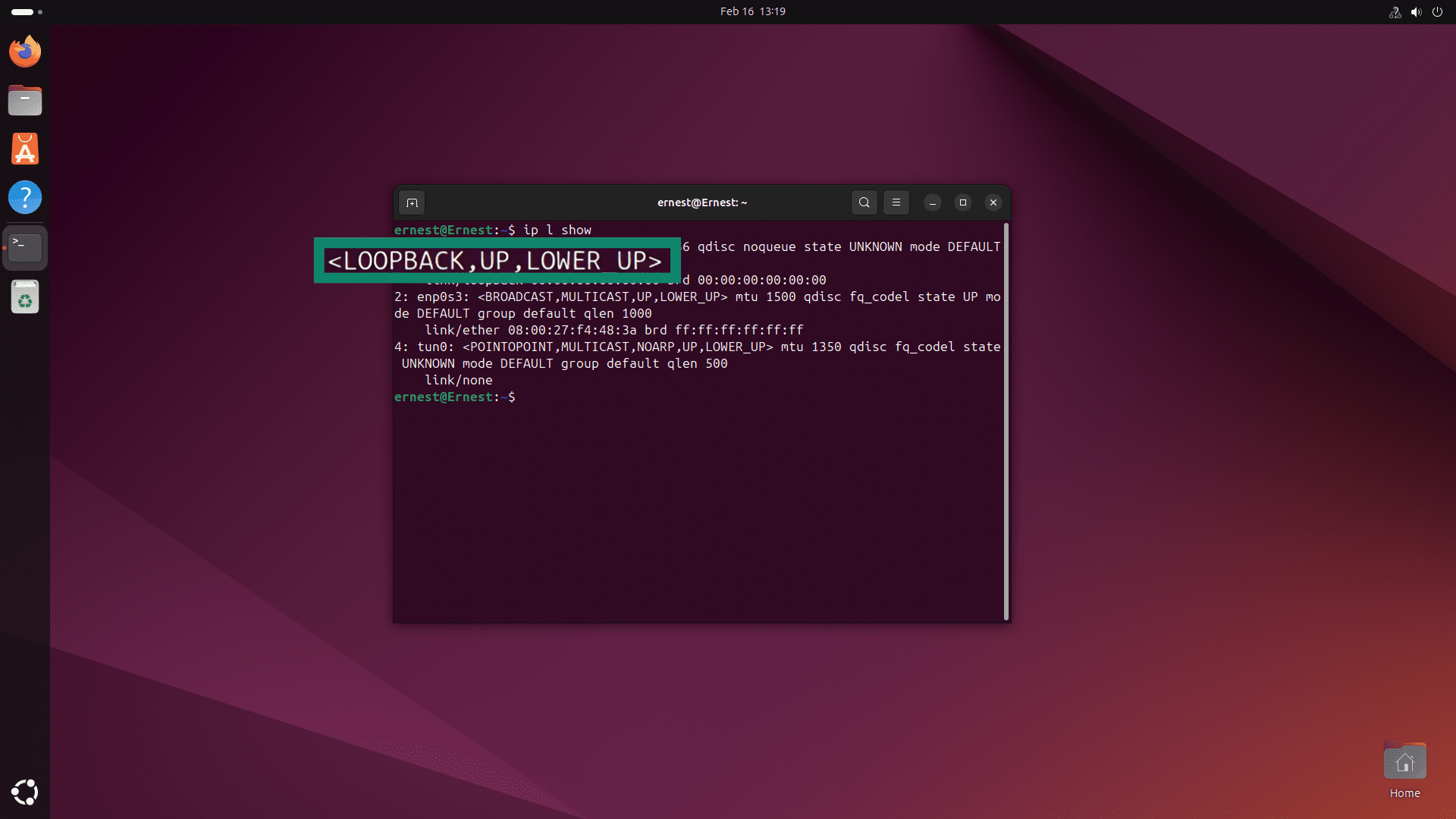Click volume icon in top bar
Image resolution: width=1456 pixels, height=819 pixels.
click(x=1416, y=12)
